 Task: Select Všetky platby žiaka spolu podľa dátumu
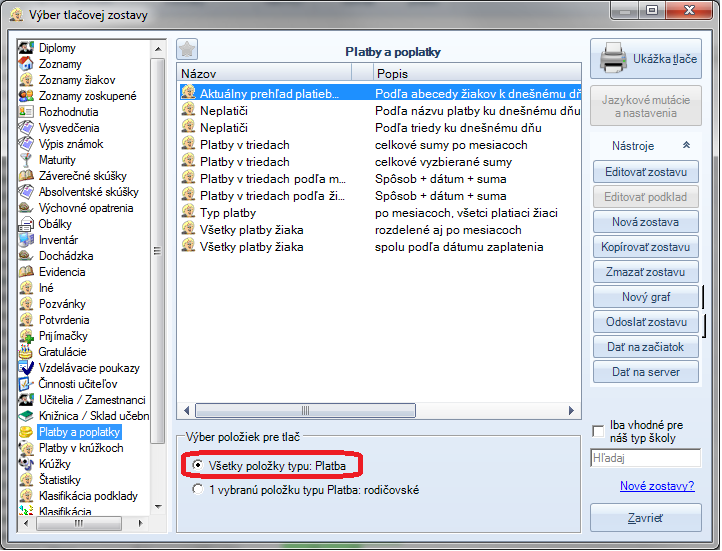[x=380, y=246]
